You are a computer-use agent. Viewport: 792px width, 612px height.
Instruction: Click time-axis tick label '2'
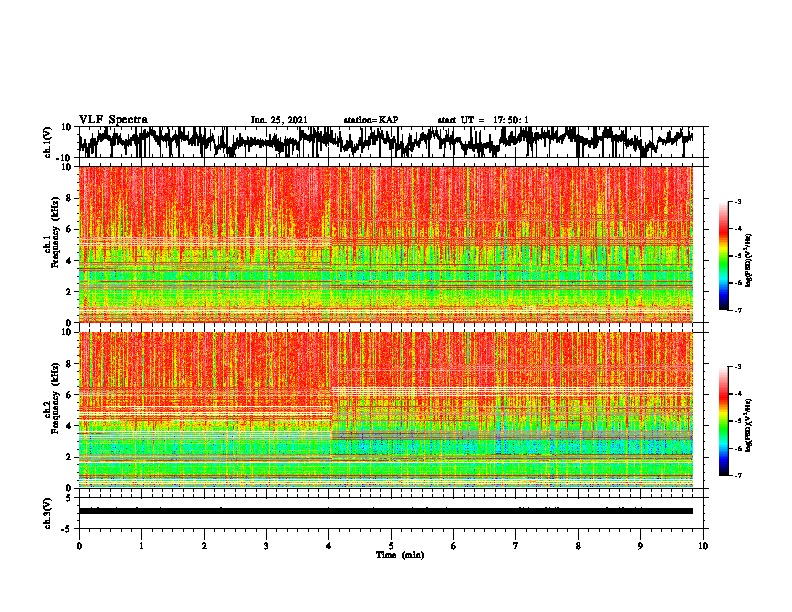coord(204,546)
